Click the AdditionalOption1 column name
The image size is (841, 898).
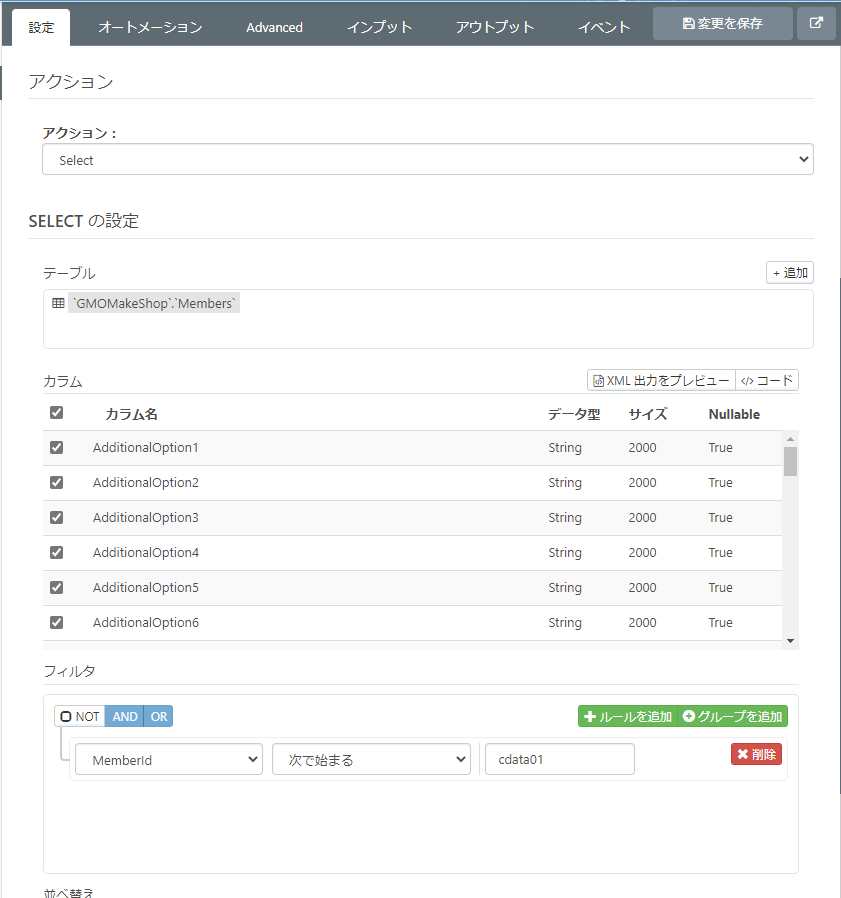point(146,447)
